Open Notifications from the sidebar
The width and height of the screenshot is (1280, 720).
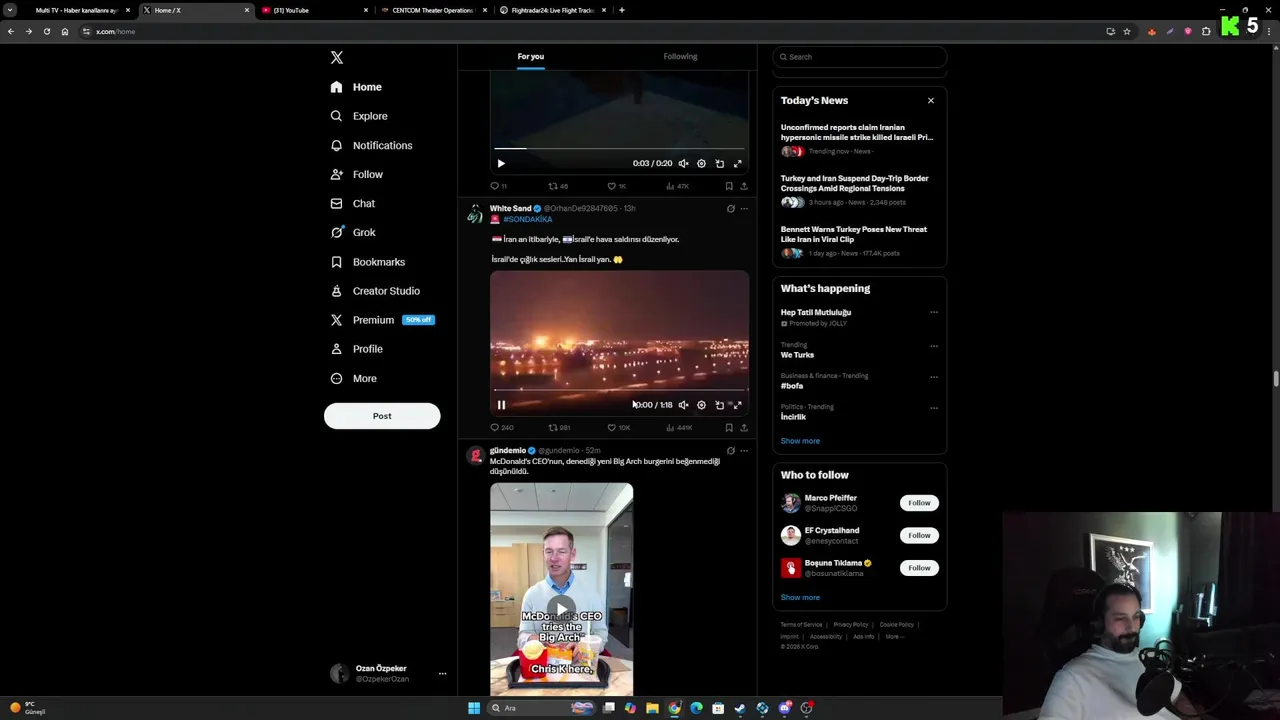click(x=371, y=145)
